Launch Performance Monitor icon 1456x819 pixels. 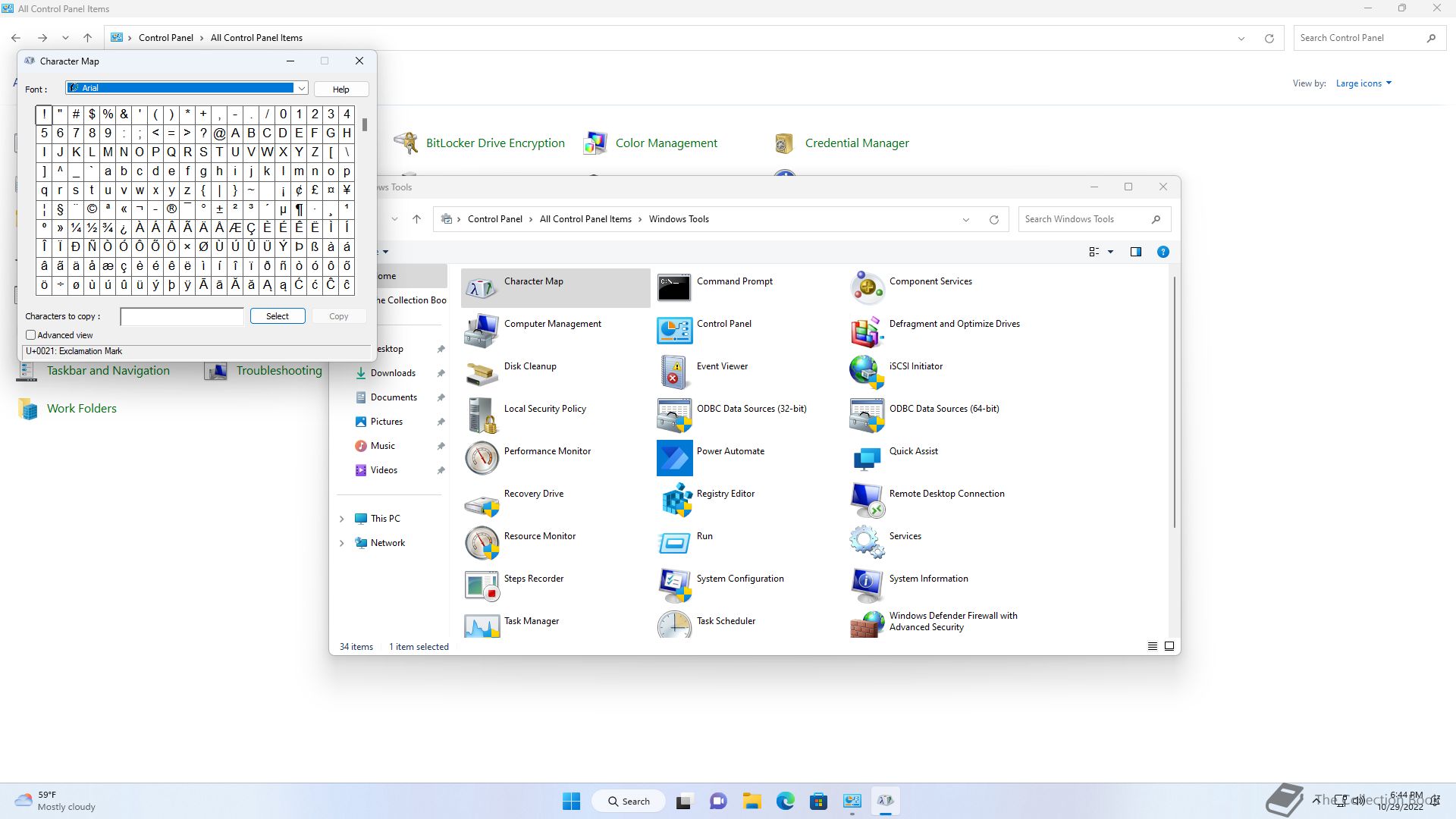482,457
